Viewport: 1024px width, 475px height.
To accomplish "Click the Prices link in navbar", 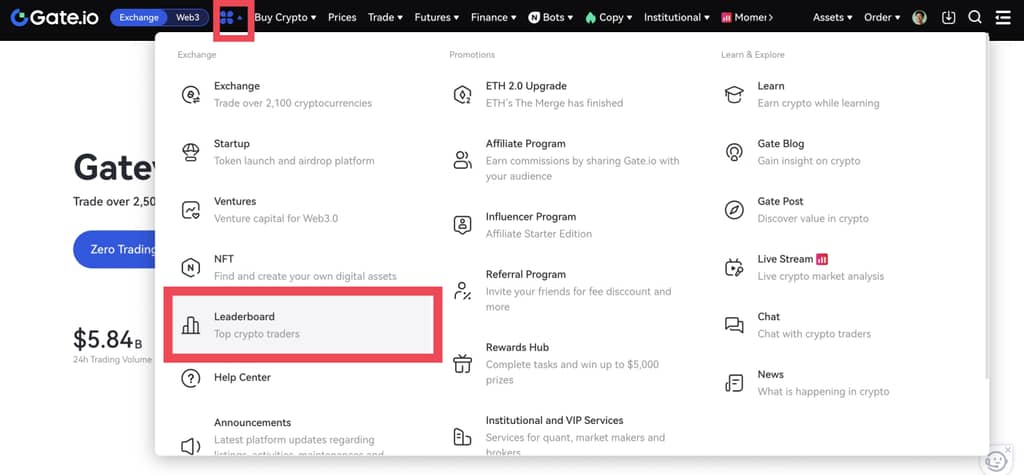I will pyautogui.click(x=342, y=17).
